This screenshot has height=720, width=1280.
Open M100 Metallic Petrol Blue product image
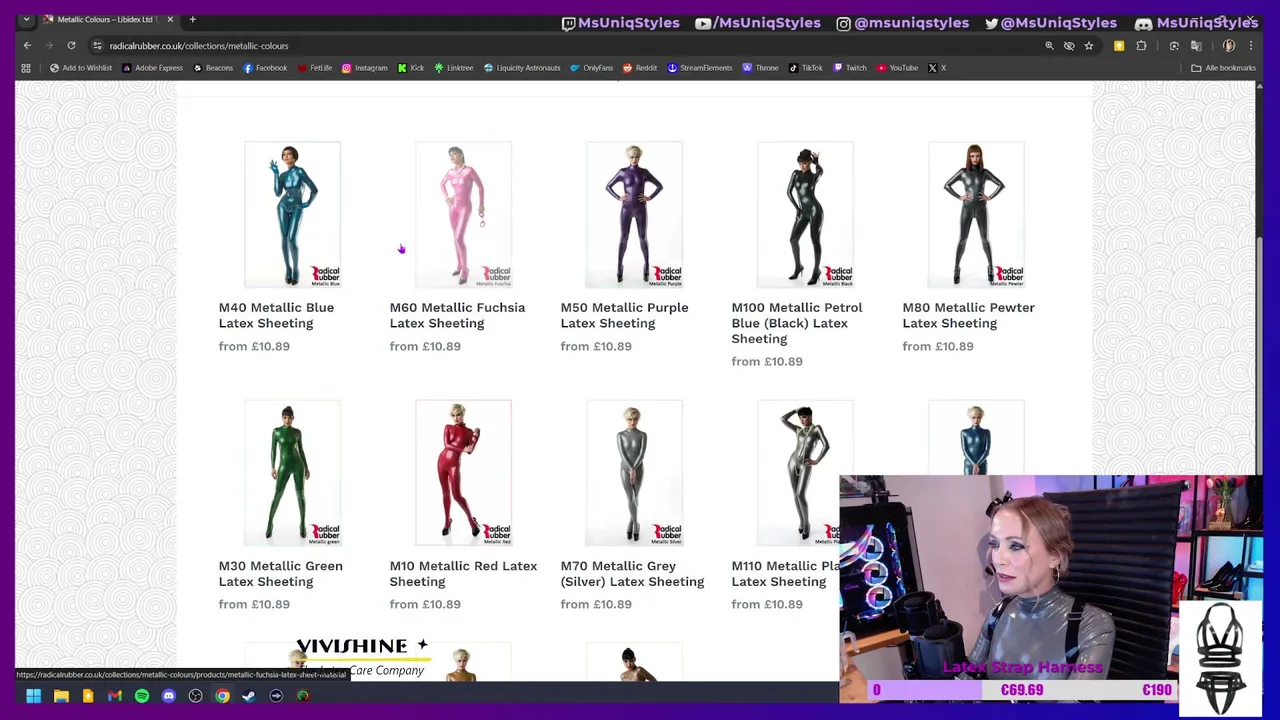click(x=805, y=215)
